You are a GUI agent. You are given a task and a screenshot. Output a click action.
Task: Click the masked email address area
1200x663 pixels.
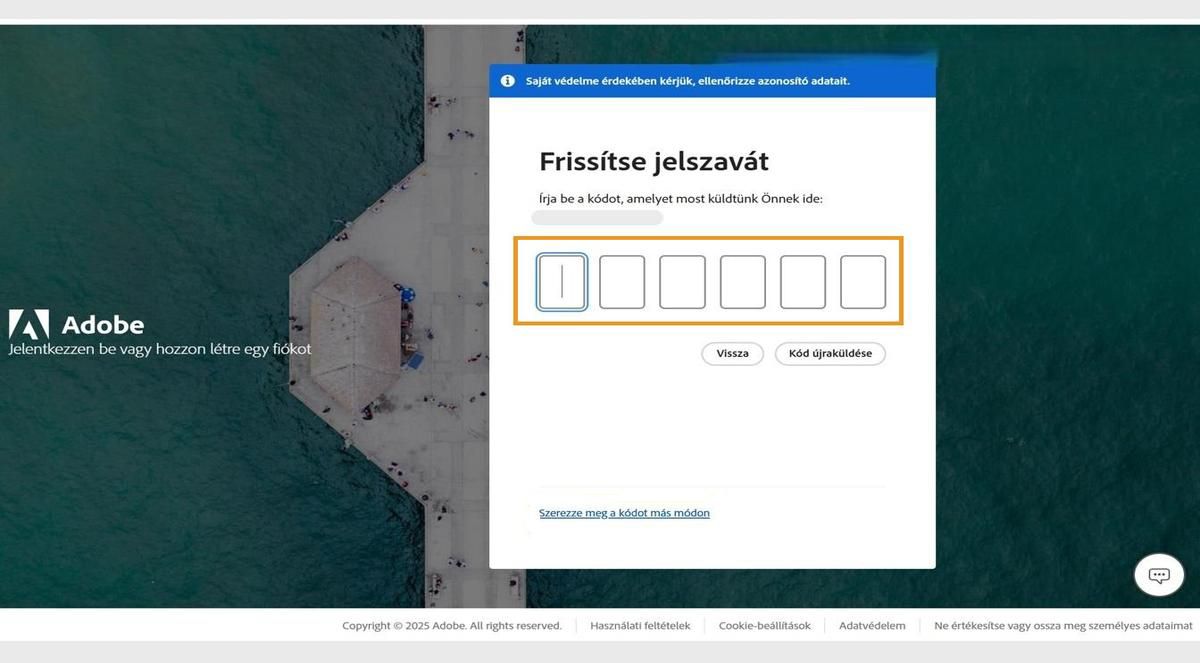(597, 216)
